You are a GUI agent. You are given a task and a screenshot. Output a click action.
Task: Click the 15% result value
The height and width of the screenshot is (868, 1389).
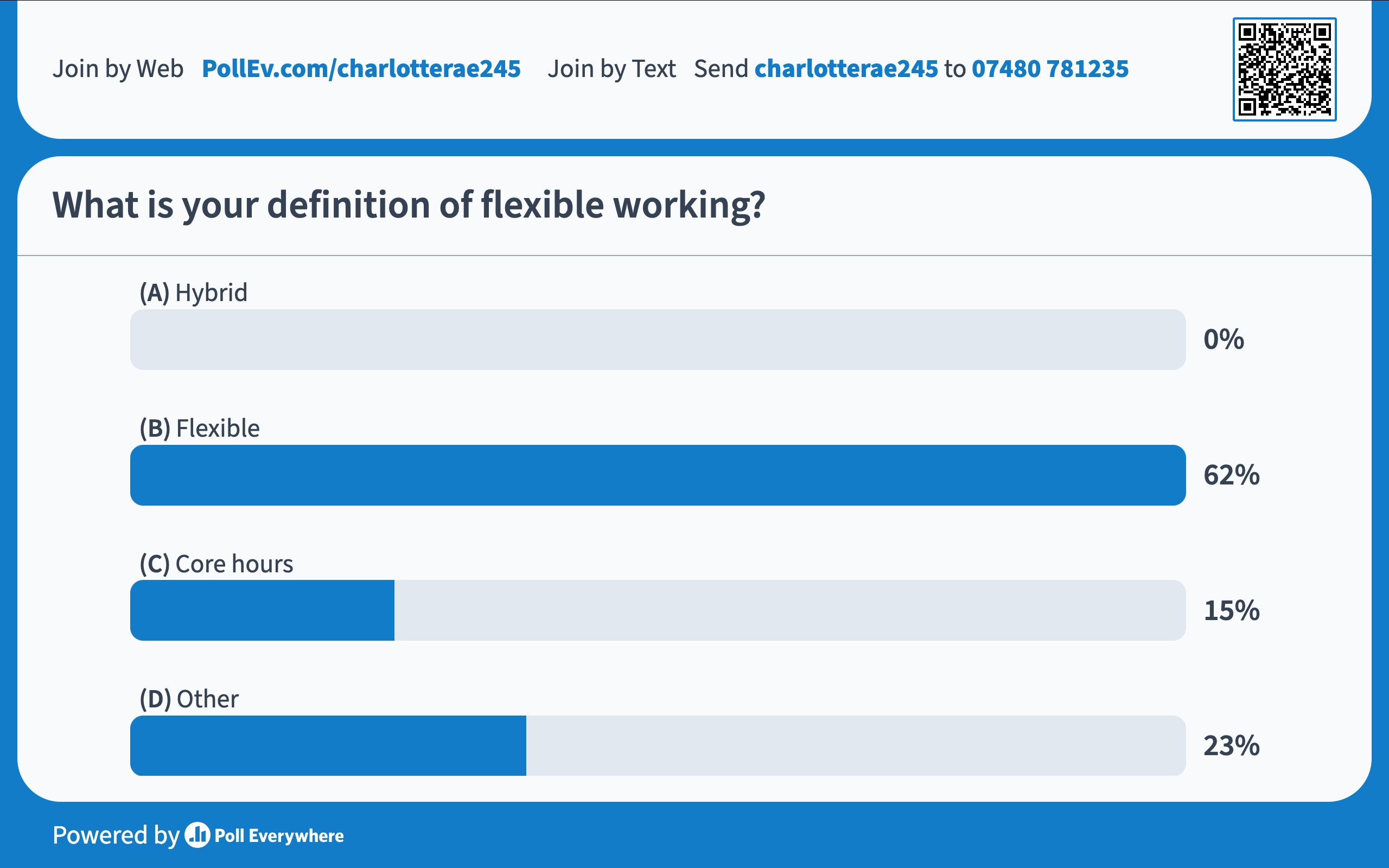point(1231,610)
